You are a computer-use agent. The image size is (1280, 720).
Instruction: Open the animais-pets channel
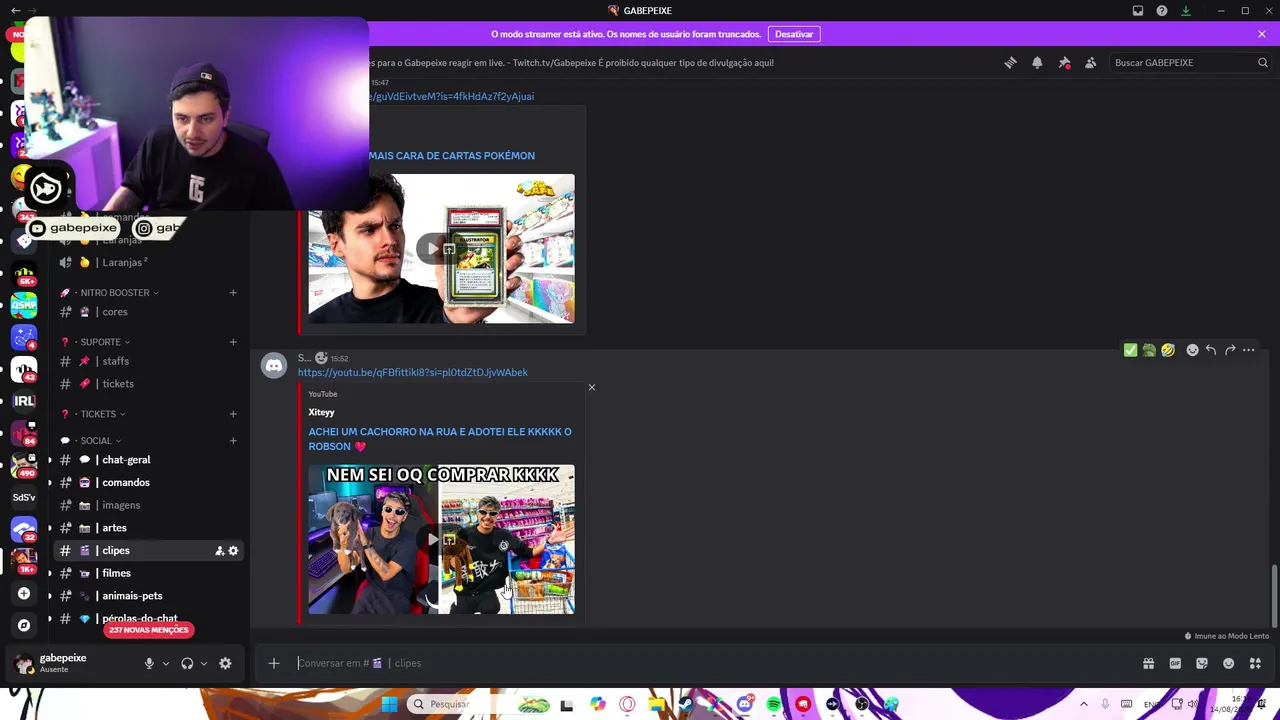pyautogui.click(x=148, y=596)
